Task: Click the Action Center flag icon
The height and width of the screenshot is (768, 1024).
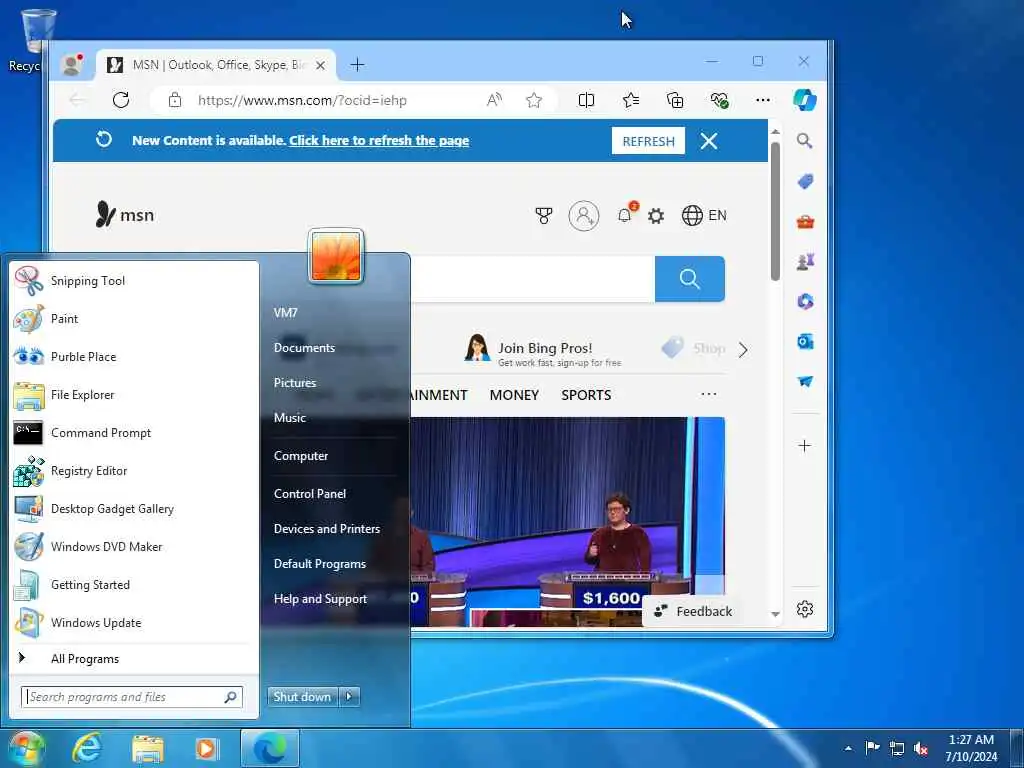Action: (x=872, y=748)
